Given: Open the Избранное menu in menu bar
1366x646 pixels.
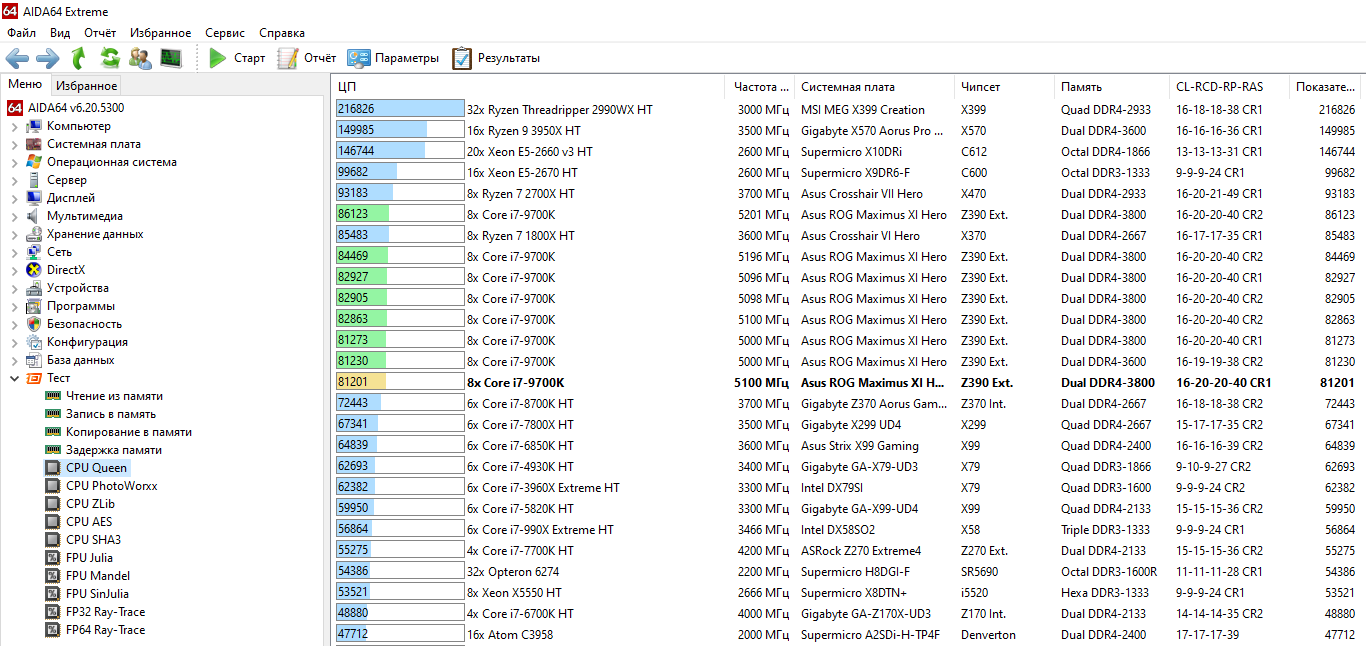Looking at the screenshot, I should [x=161, y=33].
